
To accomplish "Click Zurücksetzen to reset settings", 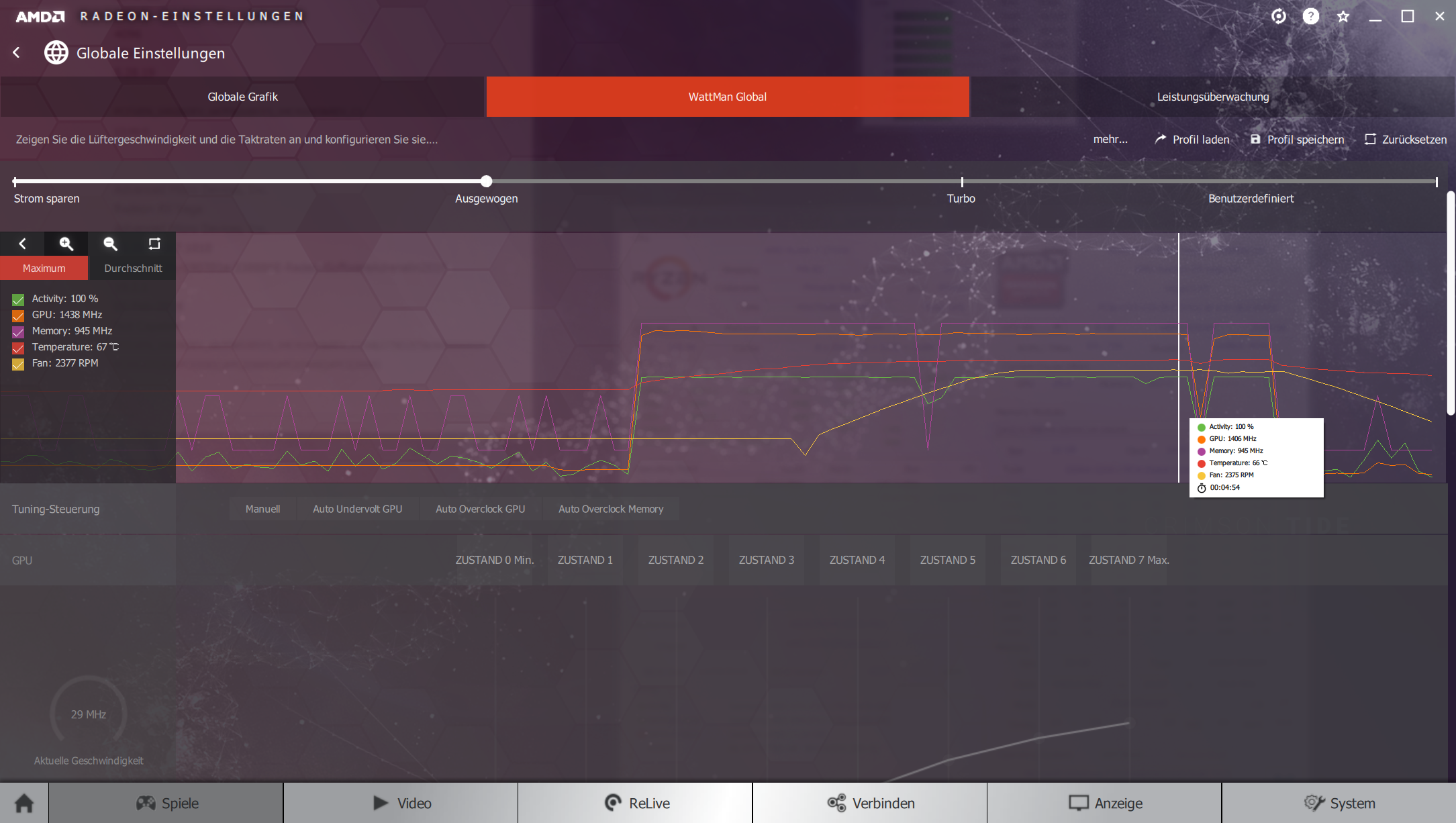I will tap(1406, 140).
